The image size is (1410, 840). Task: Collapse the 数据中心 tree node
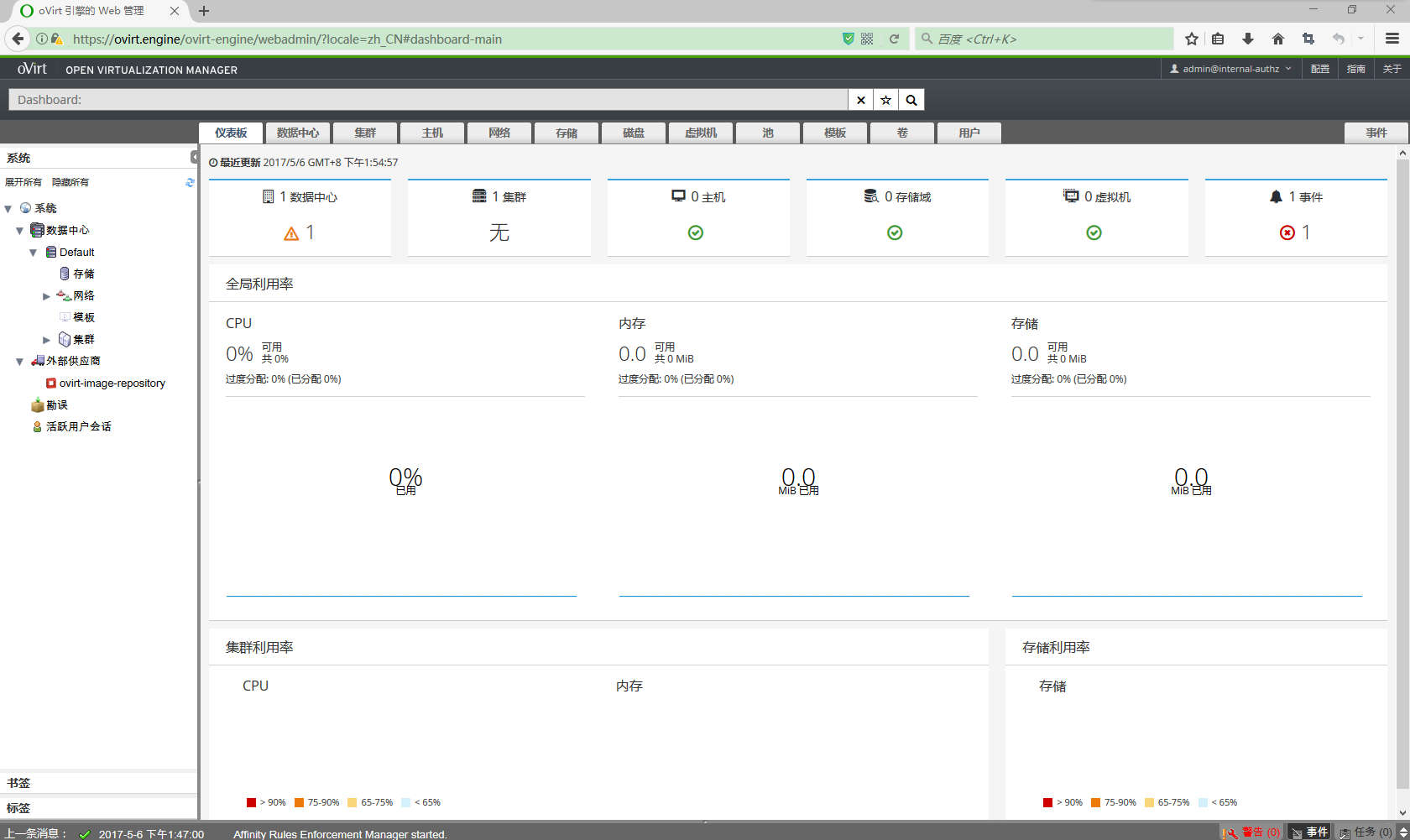coord(19,231)
